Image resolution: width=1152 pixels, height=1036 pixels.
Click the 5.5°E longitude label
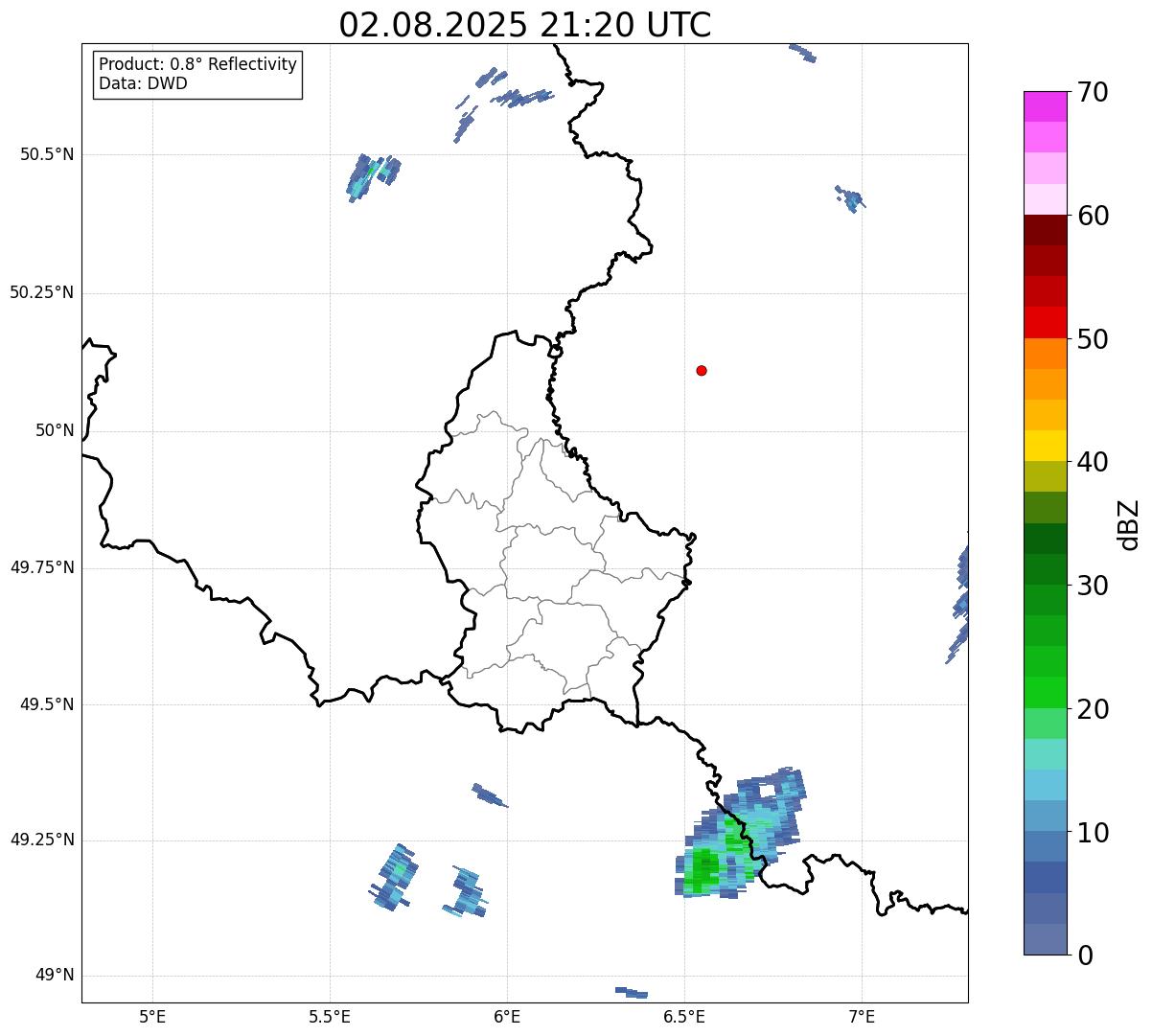[x=330, y=1016]
